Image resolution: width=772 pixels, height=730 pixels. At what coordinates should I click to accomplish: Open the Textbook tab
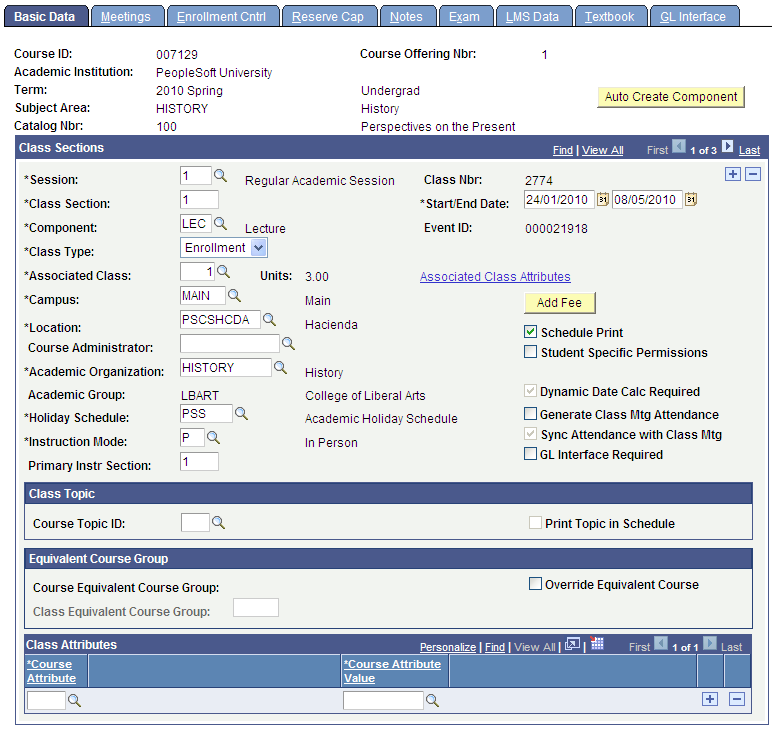click(610, 17)
